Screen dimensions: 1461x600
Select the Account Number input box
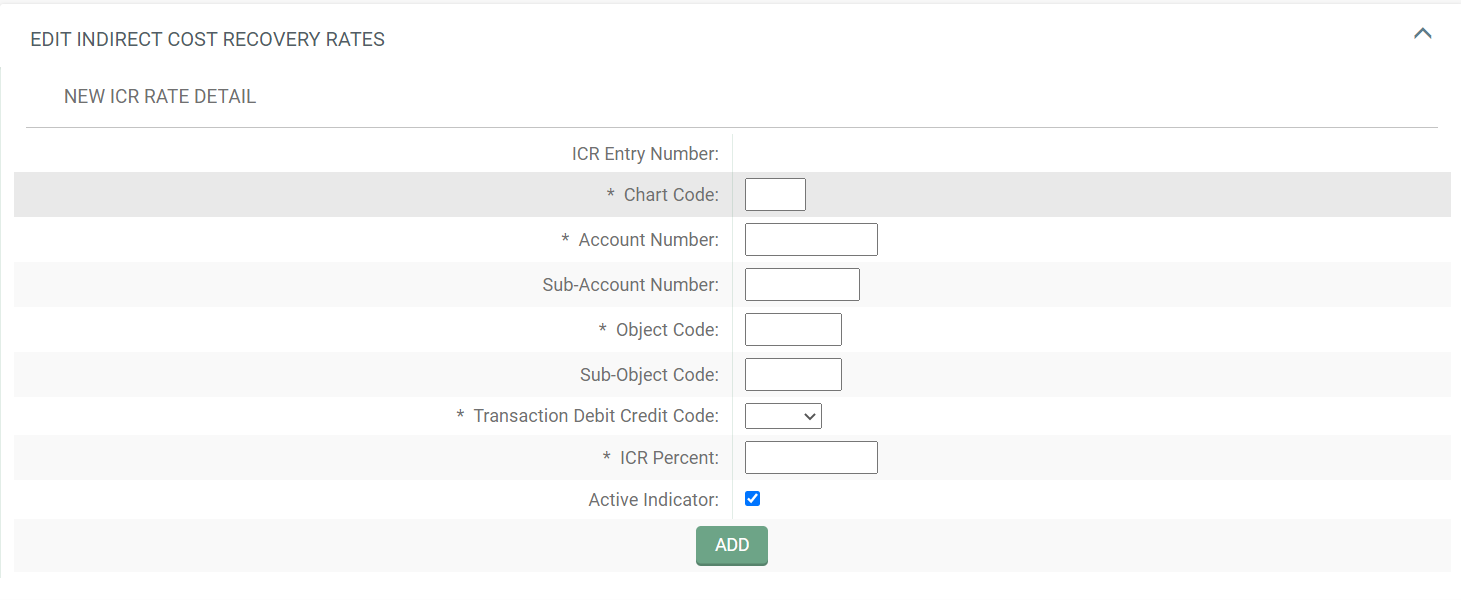810,239
